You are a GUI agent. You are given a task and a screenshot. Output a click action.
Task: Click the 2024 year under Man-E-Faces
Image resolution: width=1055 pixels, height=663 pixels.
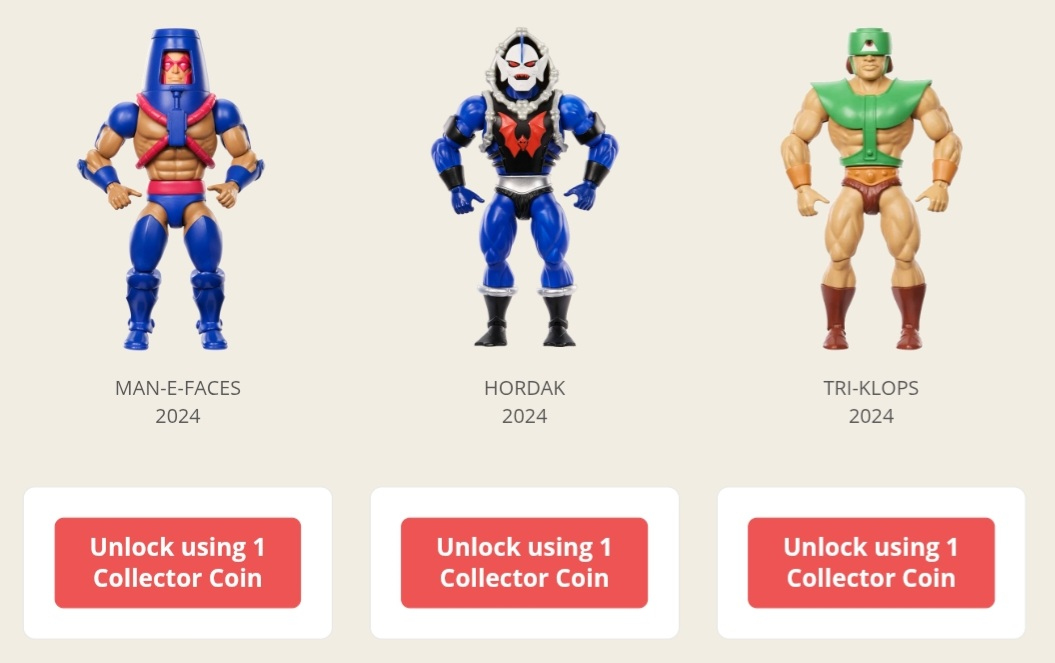[x=178, y=416]
